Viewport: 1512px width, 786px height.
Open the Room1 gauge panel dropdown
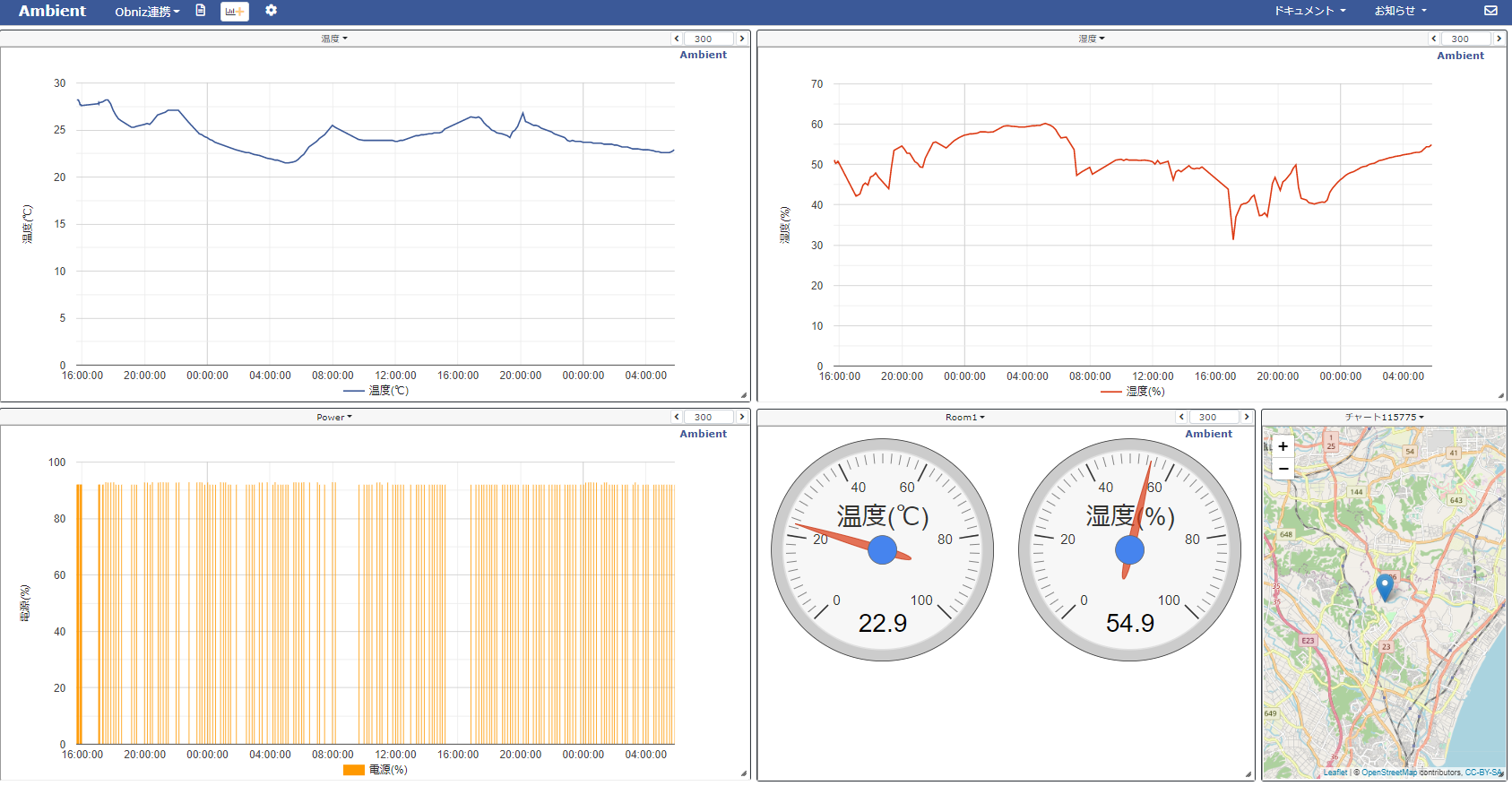965,418
